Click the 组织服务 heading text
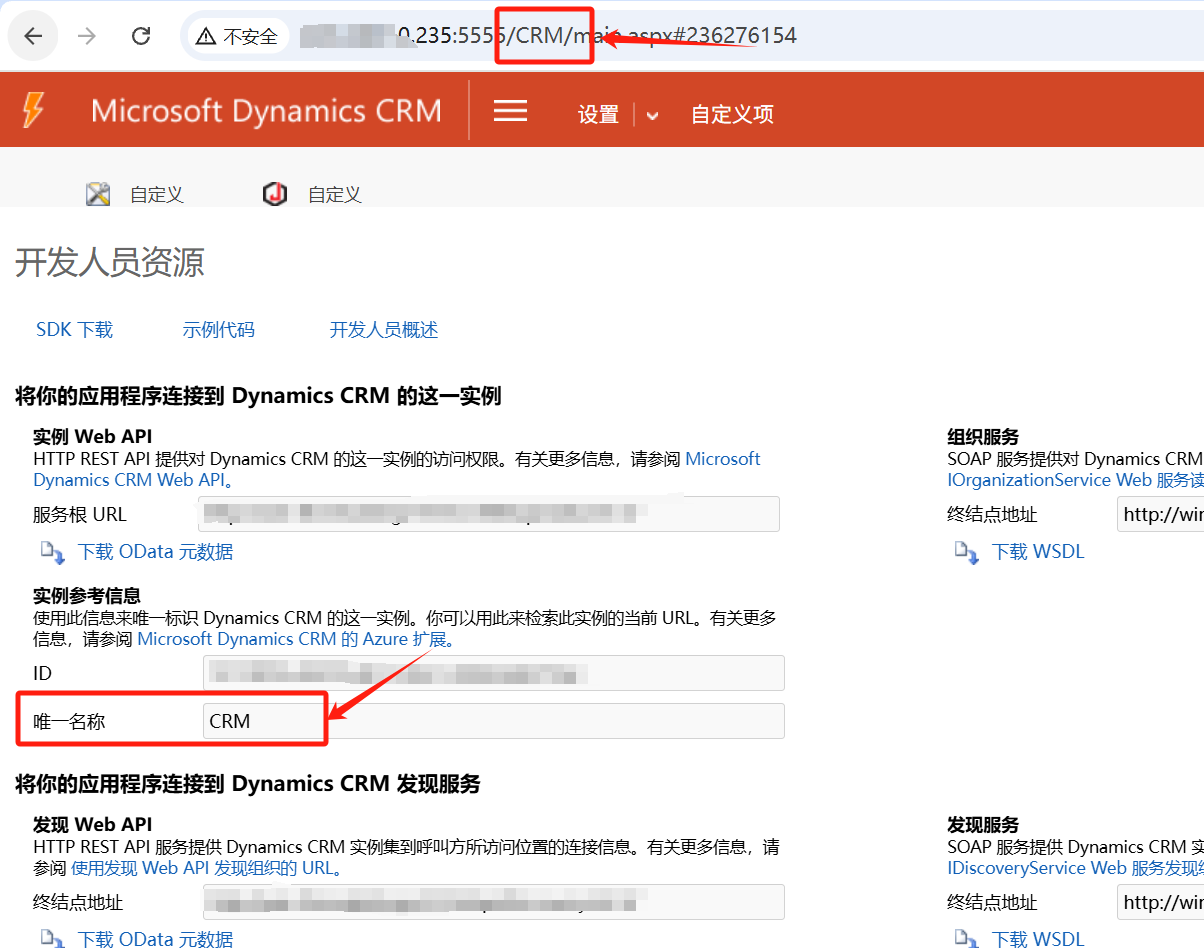Viewport: 1204px width, 948px height. [983, 436]
